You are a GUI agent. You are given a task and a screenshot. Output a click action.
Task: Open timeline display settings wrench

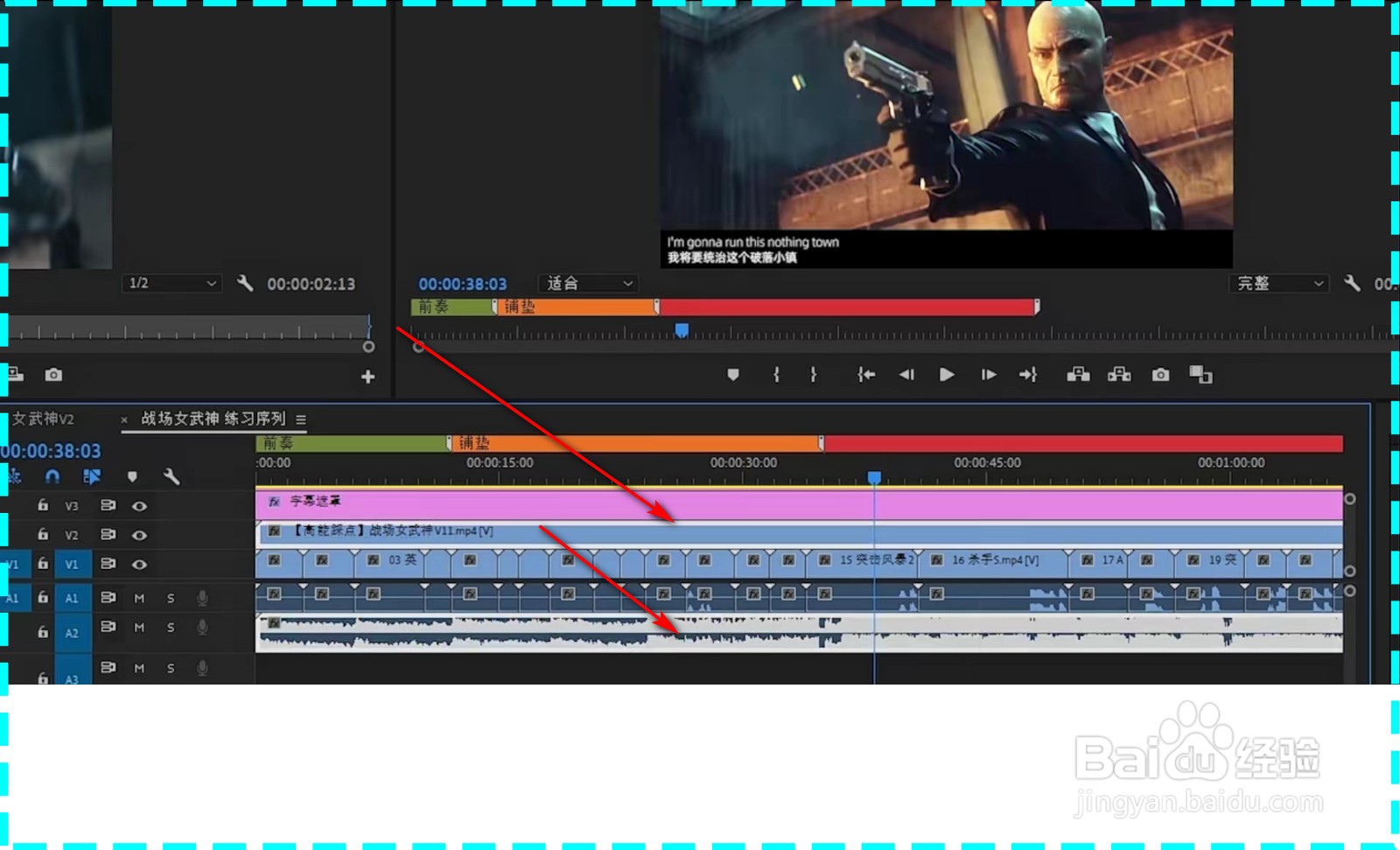coord(171,476)
